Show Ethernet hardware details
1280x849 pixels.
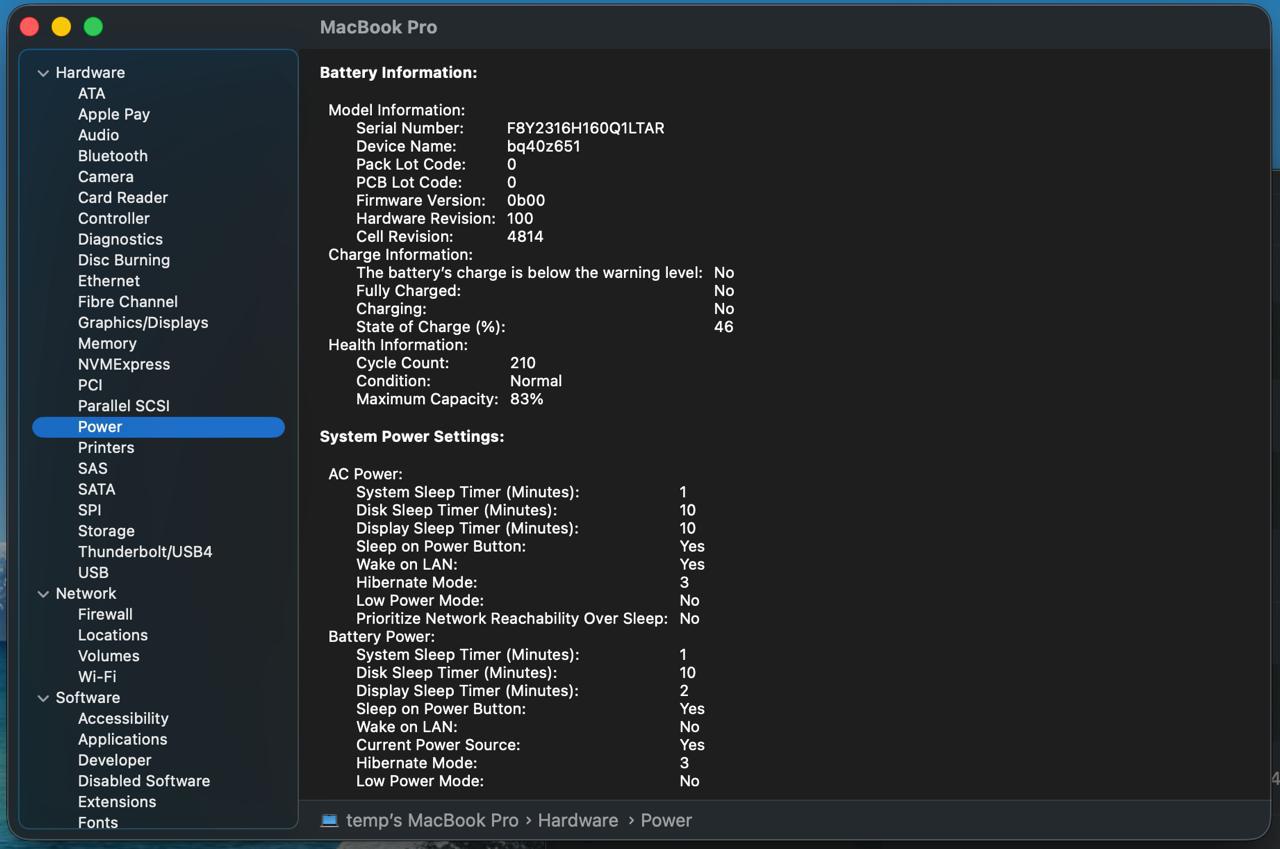tap(109, 281)
